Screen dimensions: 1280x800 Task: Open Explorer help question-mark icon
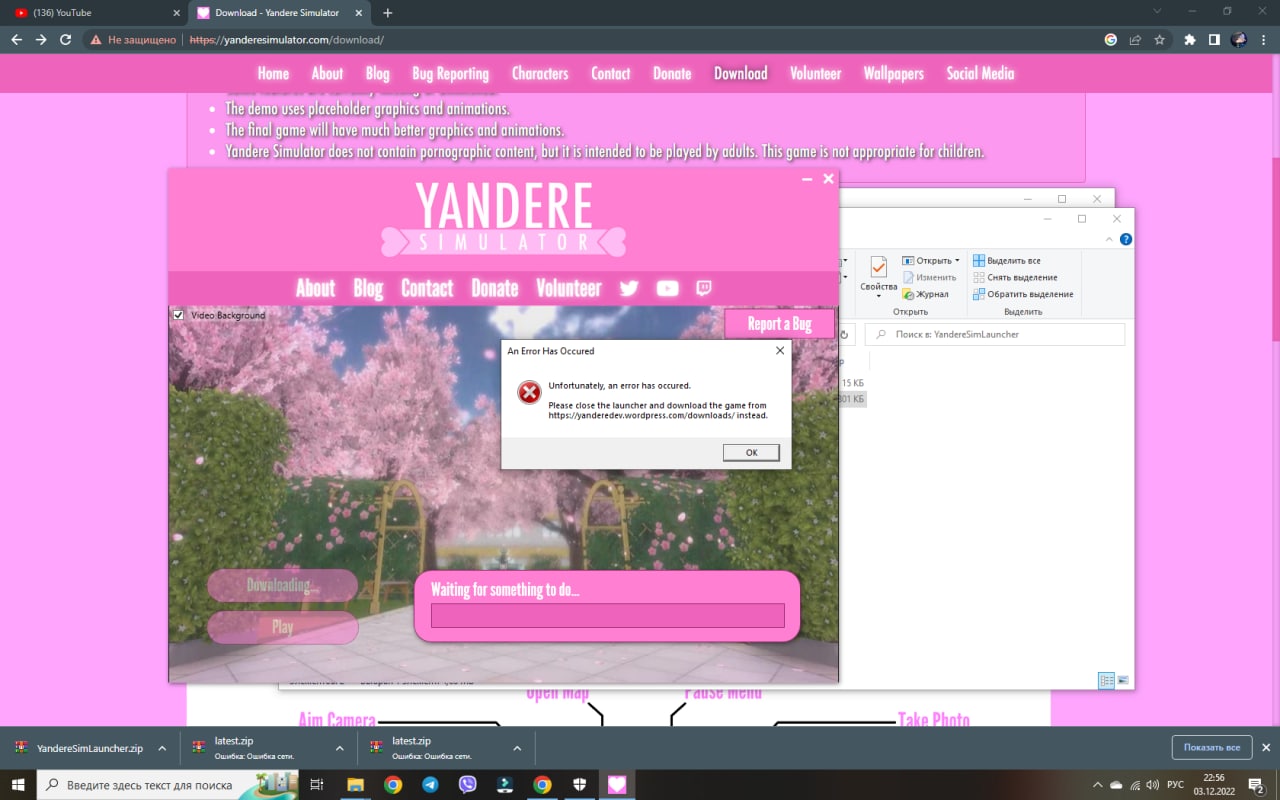point(1126,240)
